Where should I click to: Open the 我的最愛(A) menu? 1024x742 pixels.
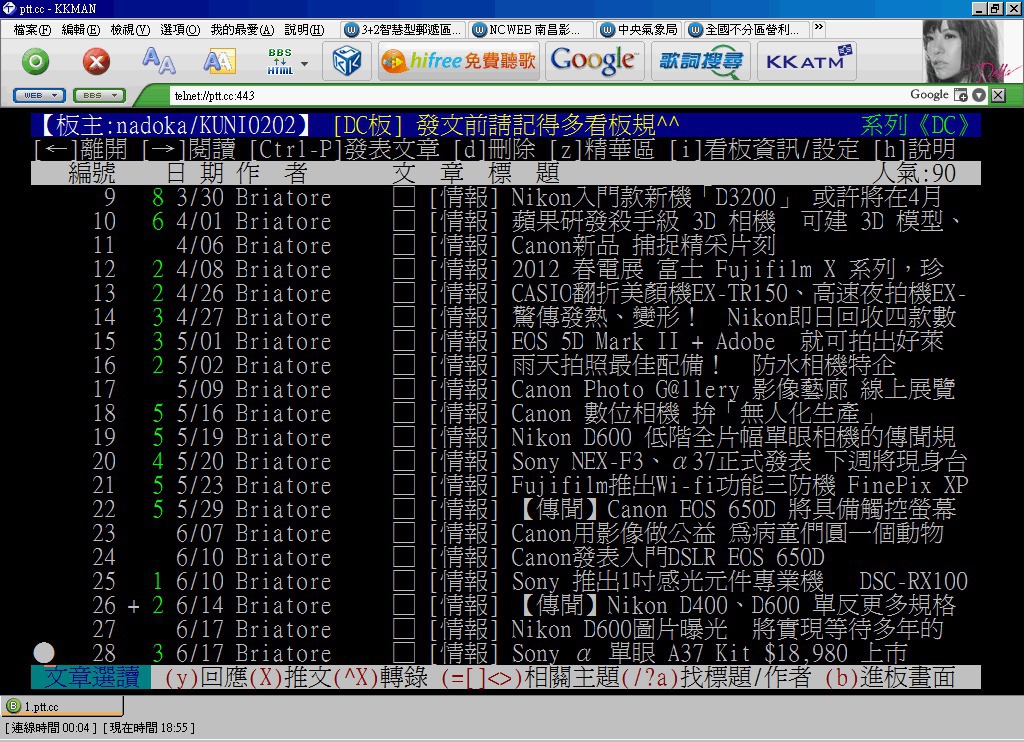tap(242, 30)
